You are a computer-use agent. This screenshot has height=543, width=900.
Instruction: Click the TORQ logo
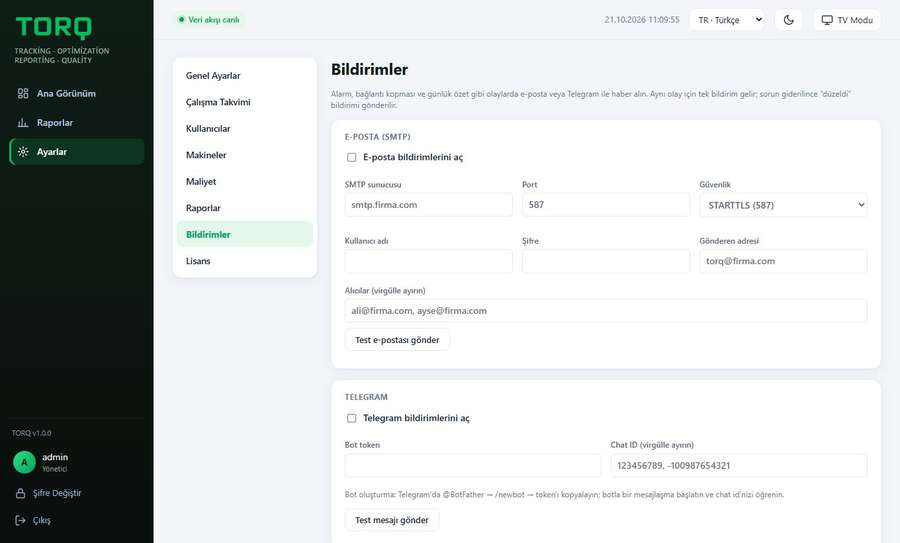point(53,28)
